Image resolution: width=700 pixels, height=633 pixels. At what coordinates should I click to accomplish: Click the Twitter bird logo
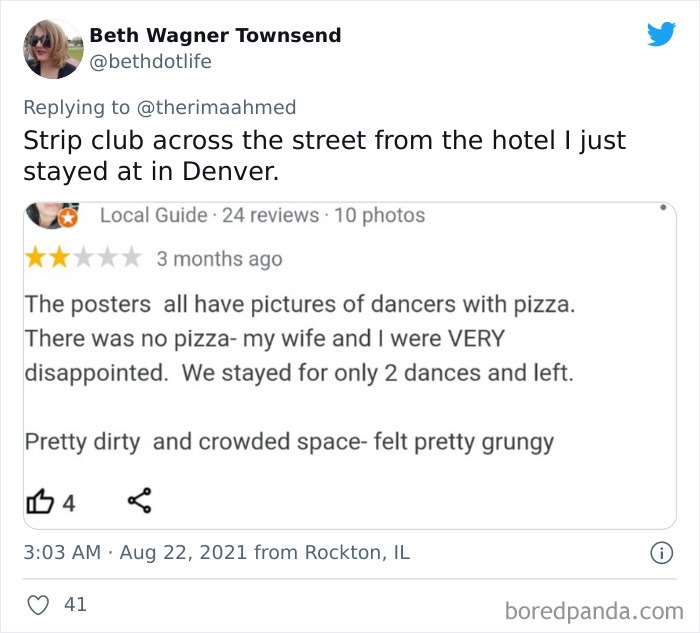pyautogui.click(x=661, y=34)
